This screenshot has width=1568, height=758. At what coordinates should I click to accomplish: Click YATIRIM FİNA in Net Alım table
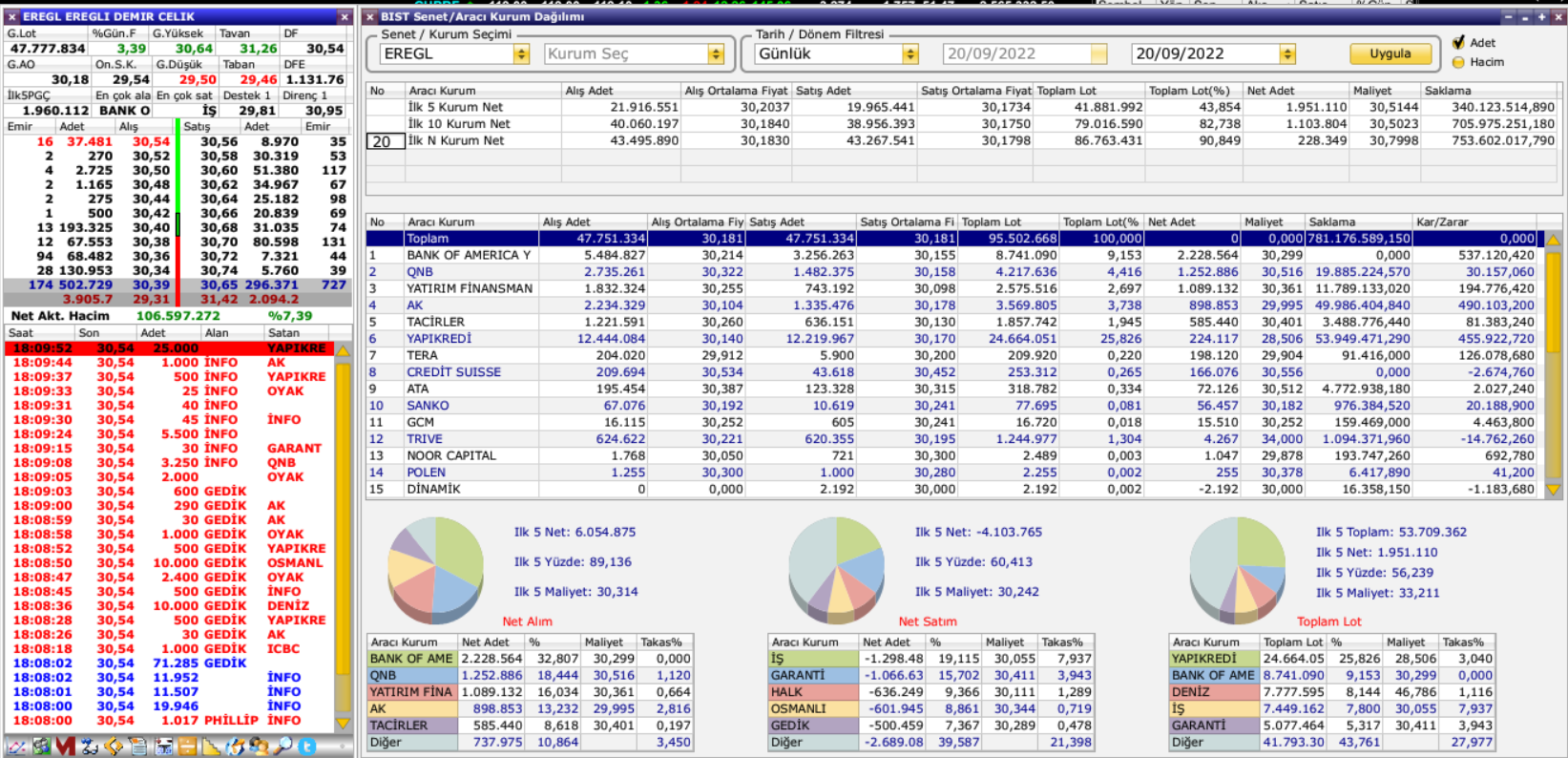410,692
